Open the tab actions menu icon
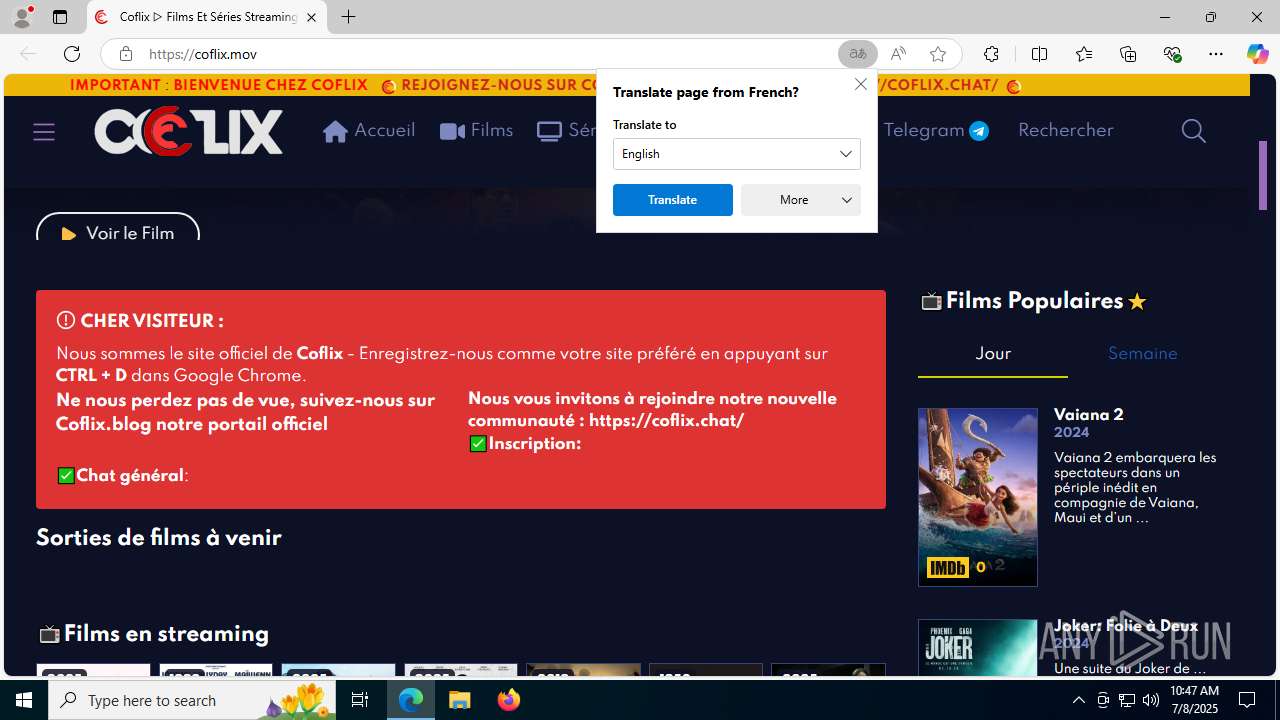The image size is (1280, 720). [60, 17]
